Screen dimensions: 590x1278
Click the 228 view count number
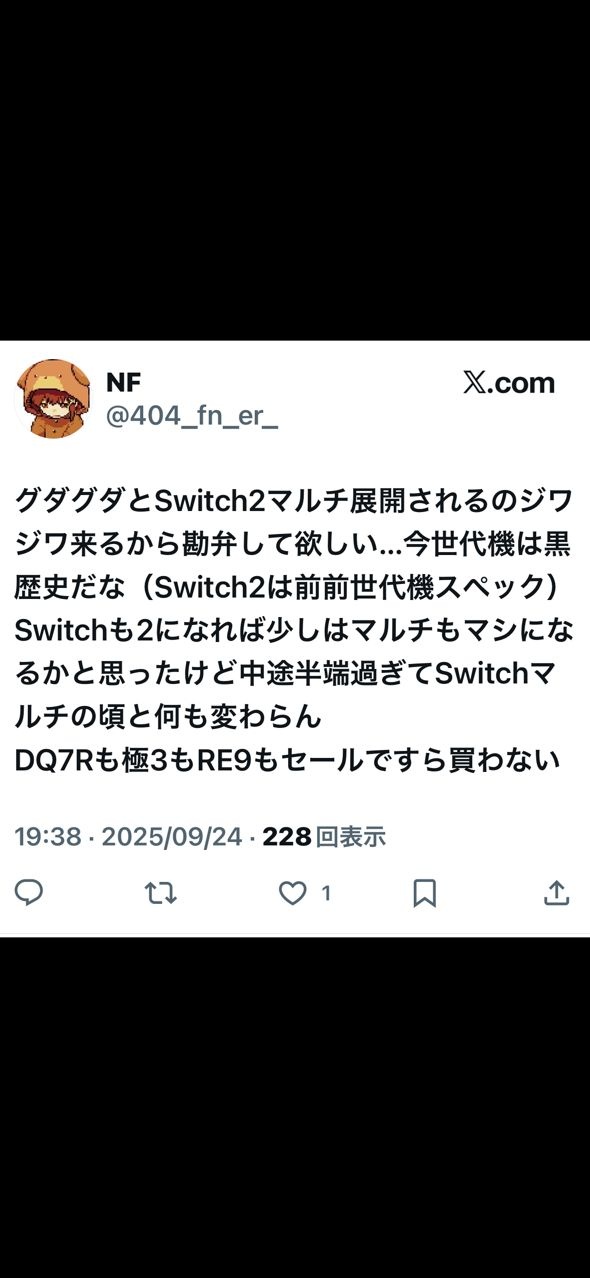tap(287, 837)
